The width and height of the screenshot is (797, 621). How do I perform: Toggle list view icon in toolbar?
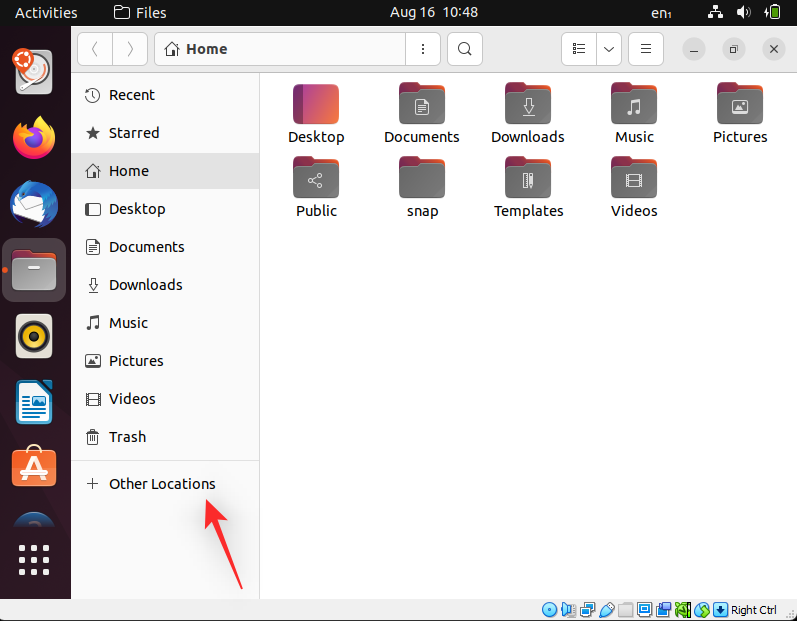(x=579, y=49)
